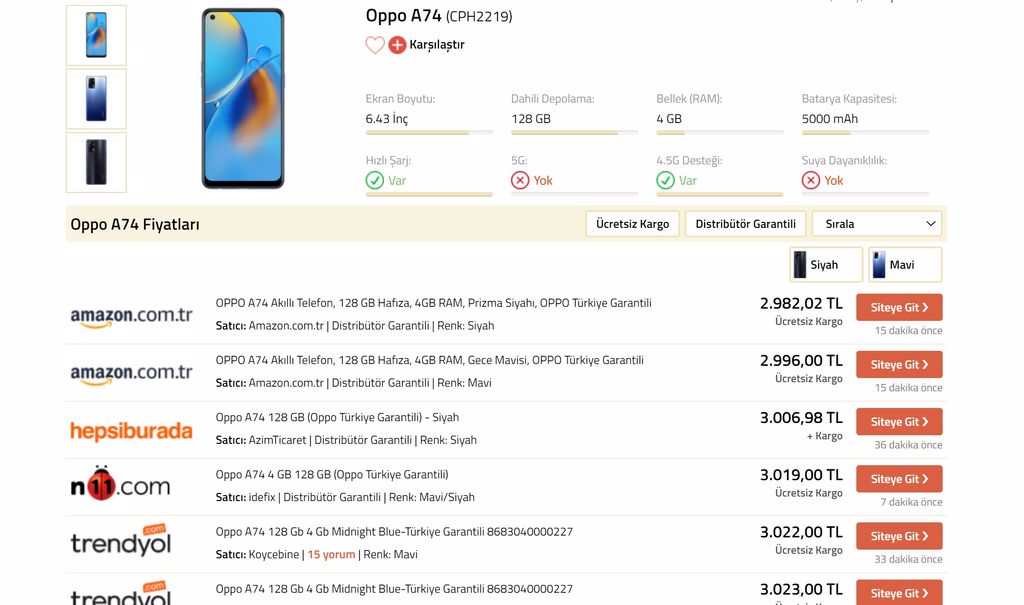Image resolution: width=1024 pixels, height=605 pixels.
Task: Click Siteye Git for the n11.com offer
Action: pyautogui.click(x=899, y=479)
